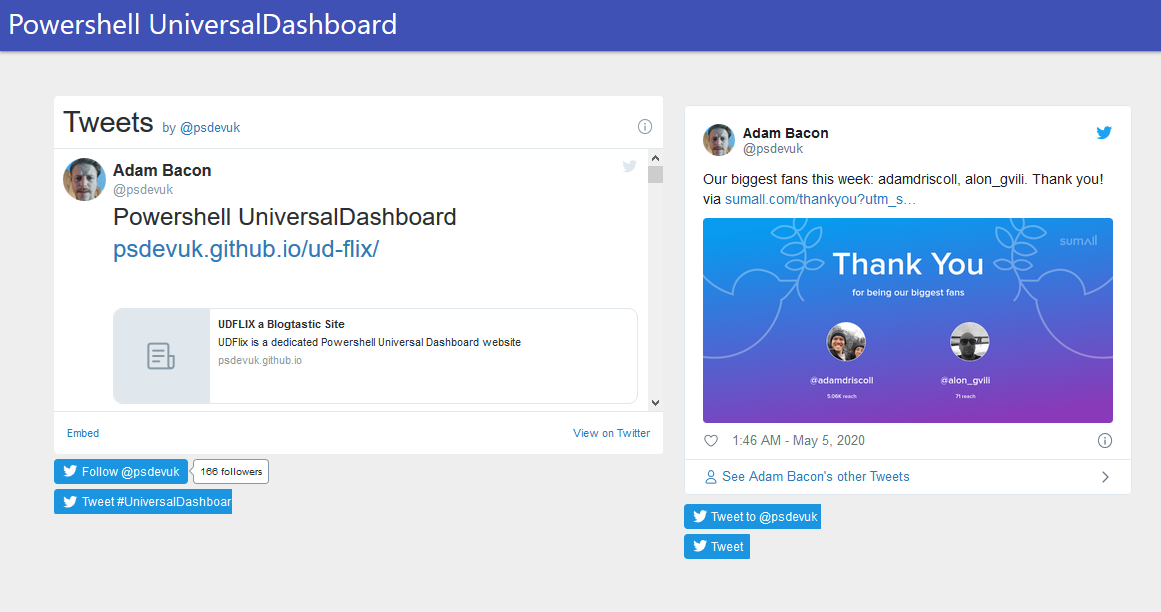Click the Powershell UniversalDashboard navbar title
Screen dimensions: 1161x612
pos(203,24)
